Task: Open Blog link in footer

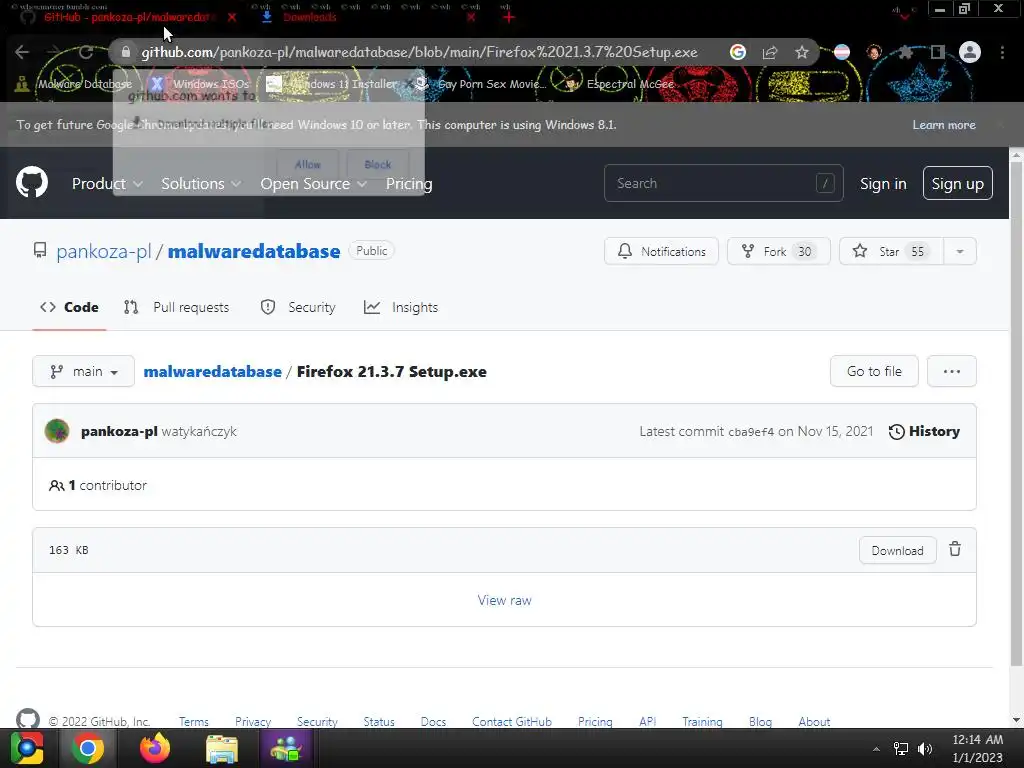Action: click(760, 722)
